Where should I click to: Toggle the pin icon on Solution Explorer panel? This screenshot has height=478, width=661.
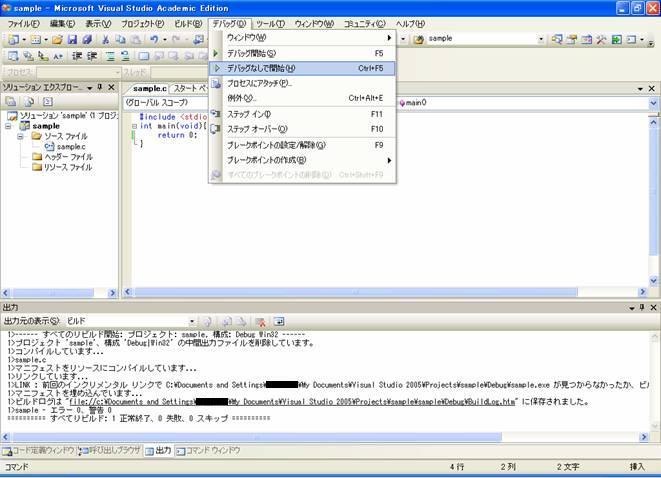[x=101, y=88]
